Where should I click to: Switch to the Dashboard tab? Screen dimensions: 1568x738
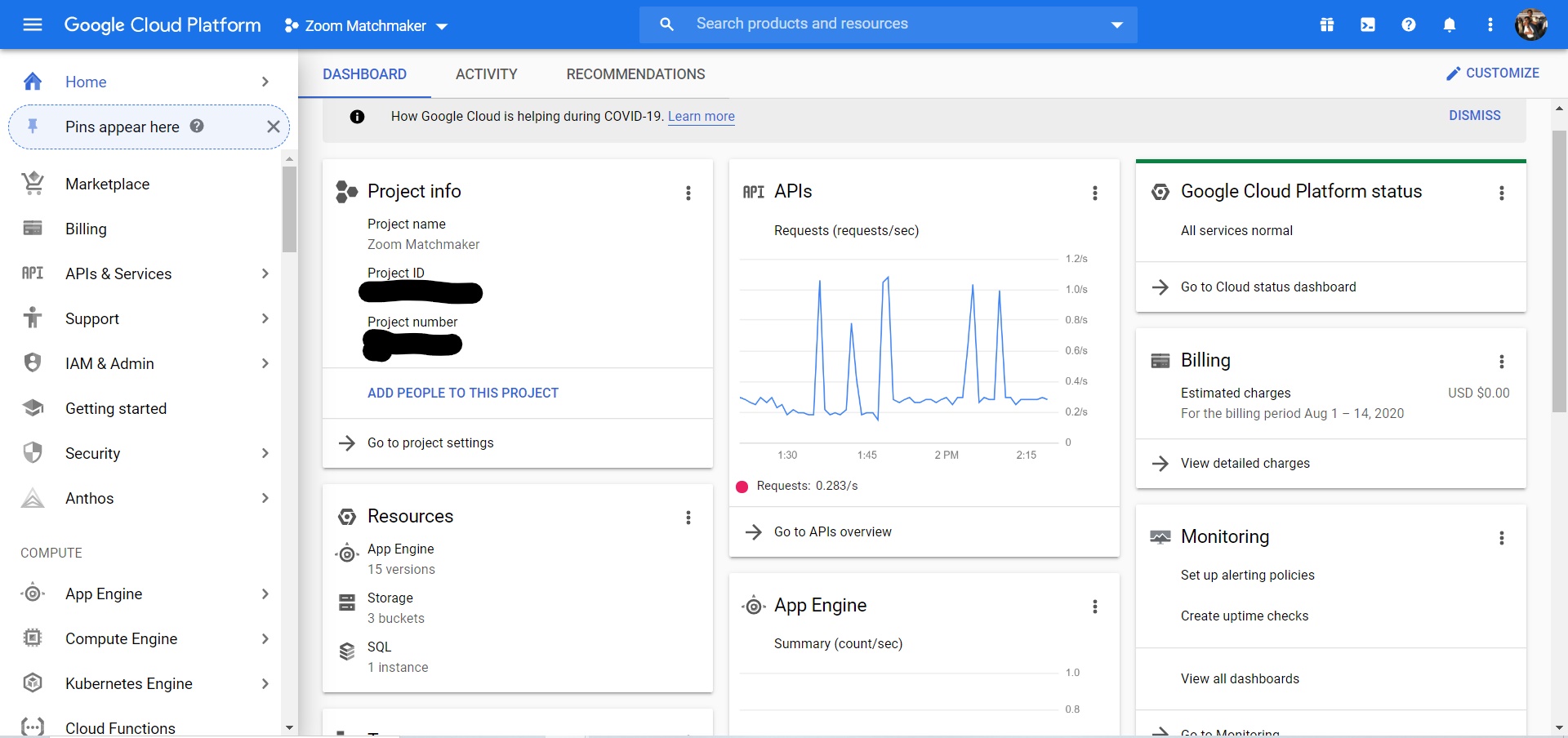[364, 74]
